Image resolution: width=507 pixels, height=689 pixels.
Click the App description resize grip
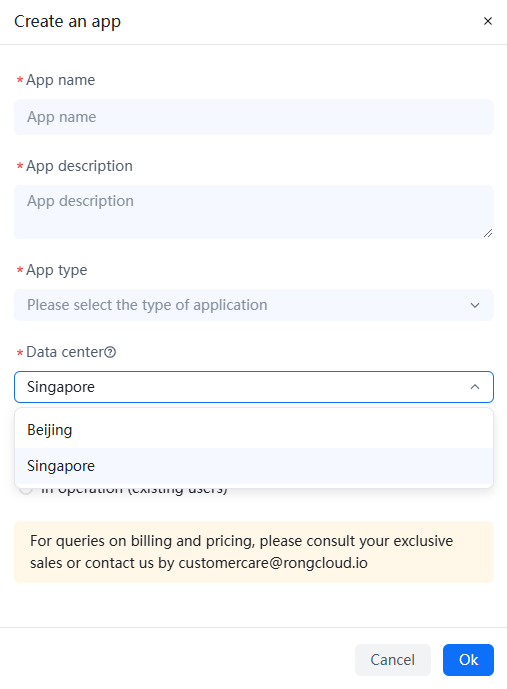[488, 233]
